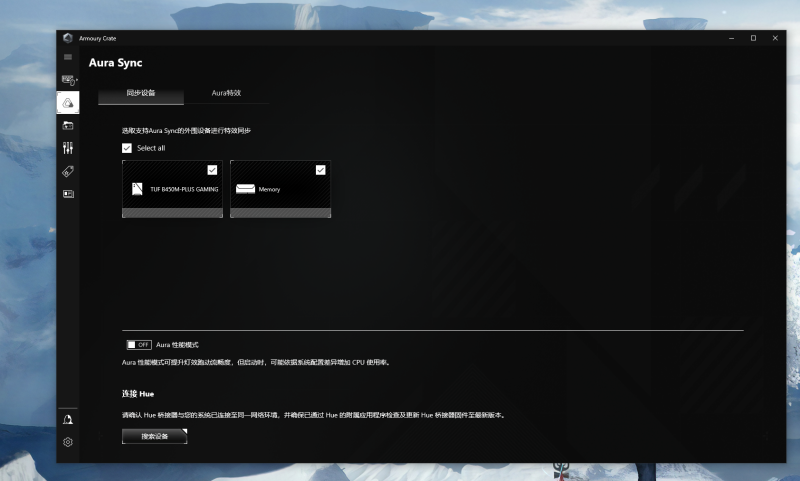Select the Aura Sync triangle sidebar icon
Image resolution: width=800 pixels, height=481 pixels.
(x=68, y=102)
